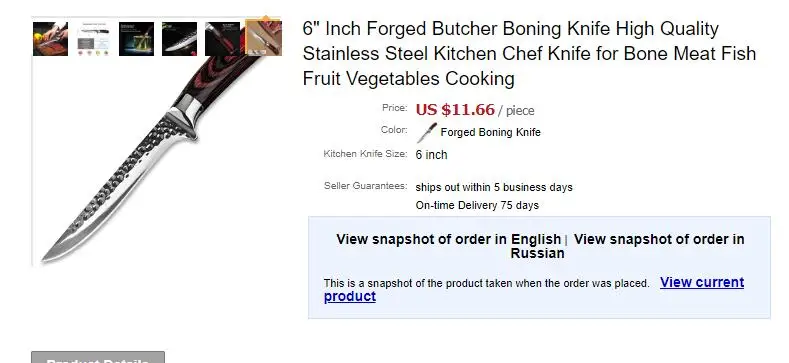This screenshot has width=789, height=363.
Task: Click the On-time Delivery 75 days guarantee
Action: coord(477,205)
